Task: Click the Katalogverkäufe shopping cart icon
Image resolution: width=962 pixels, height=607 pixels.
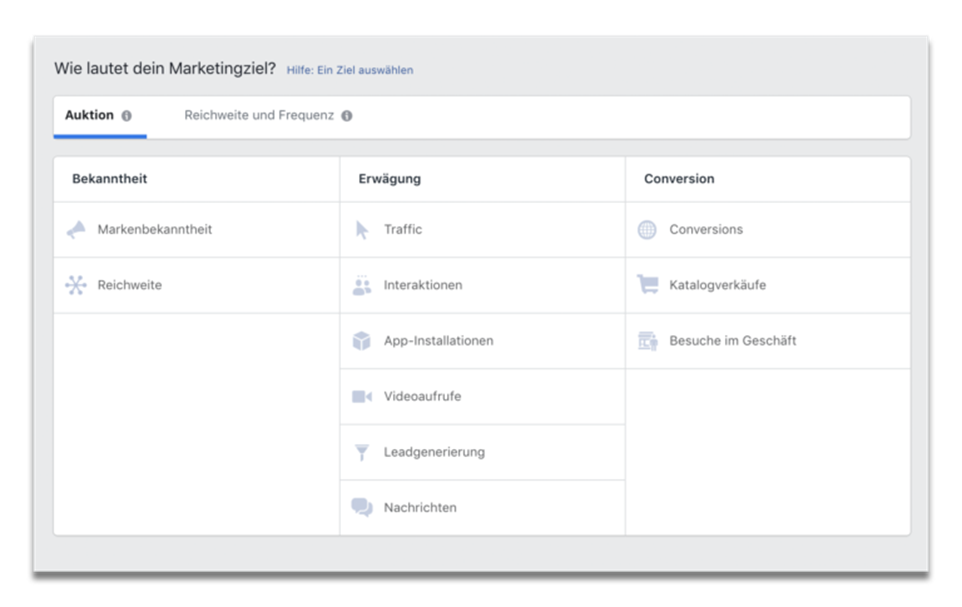Action: tap(647, 285)
